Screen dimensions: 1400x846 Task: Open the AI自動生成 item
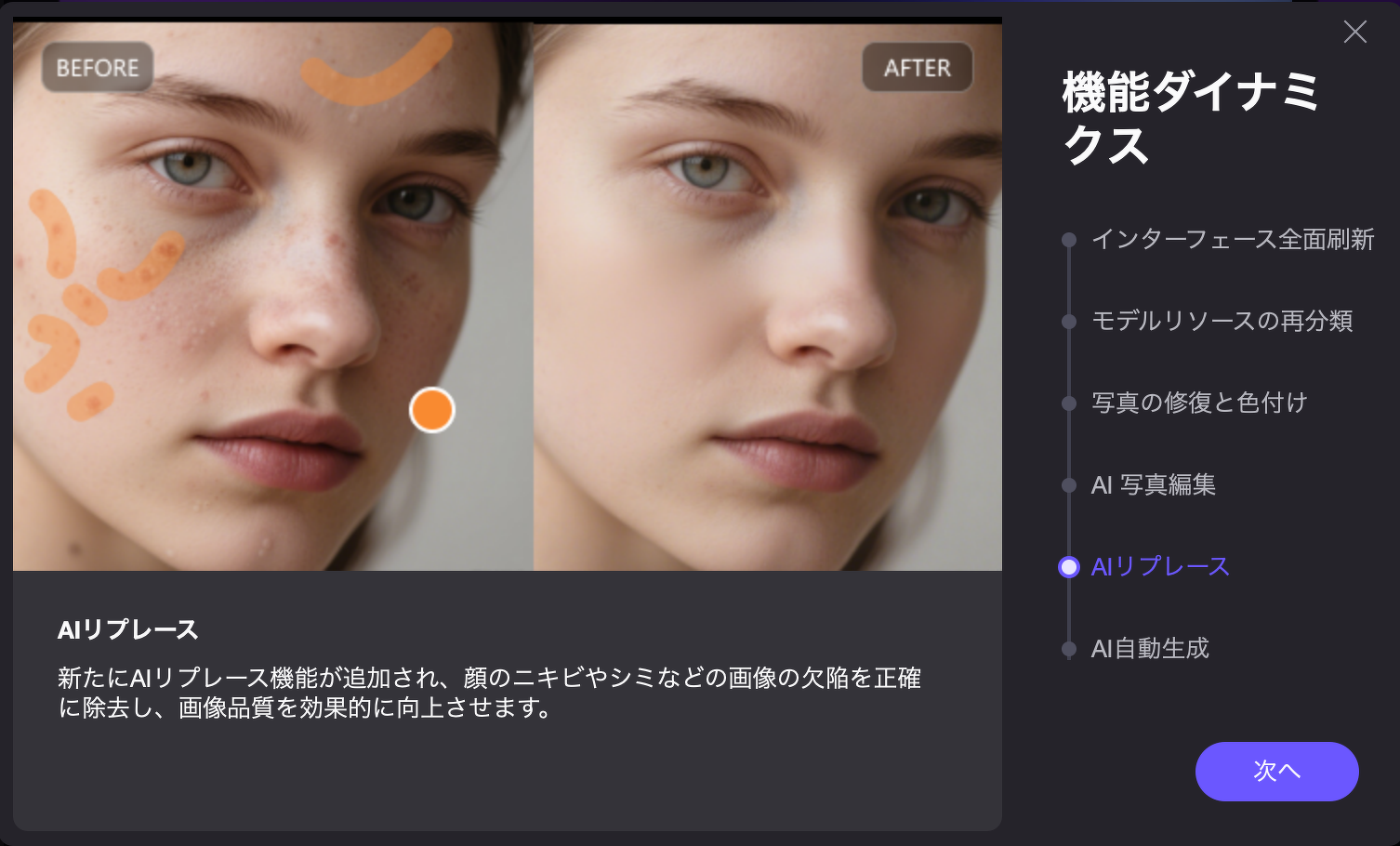click(x=1150, y=648)
